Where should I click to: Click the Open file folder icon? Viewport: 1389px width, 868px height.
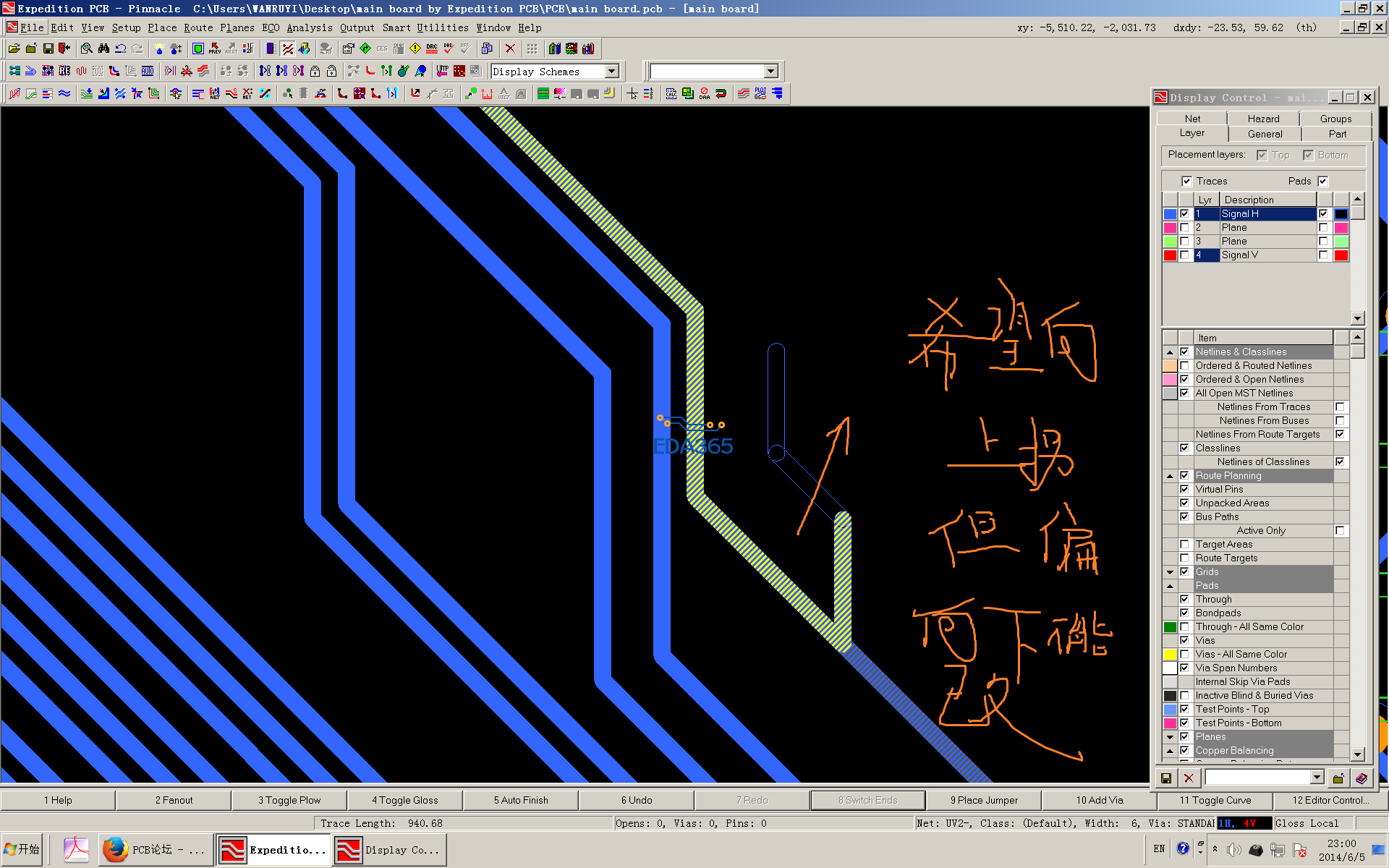(x=14, y=48)
